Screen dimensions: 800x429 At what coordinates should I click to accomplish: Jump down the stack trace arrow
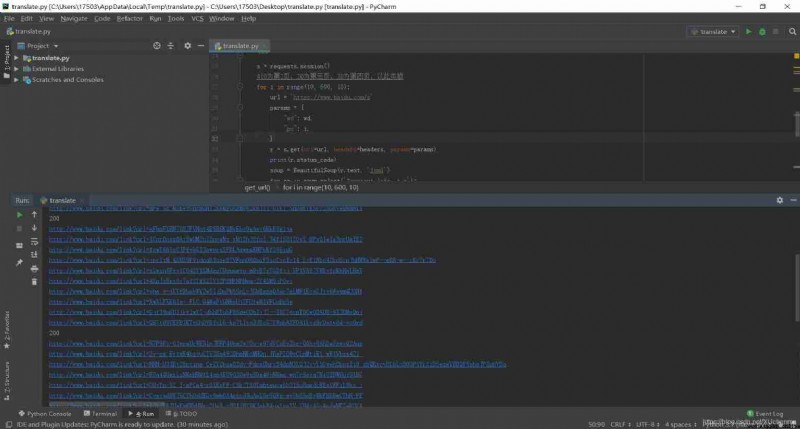click(34, 228)
